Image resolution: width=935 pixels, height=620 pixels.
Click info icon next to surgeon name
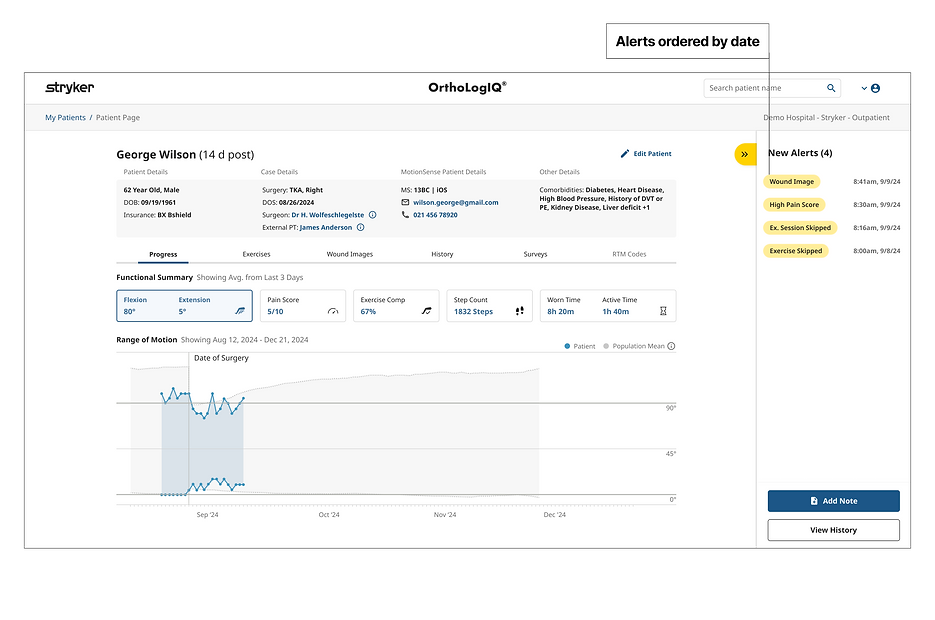(373, 215)
